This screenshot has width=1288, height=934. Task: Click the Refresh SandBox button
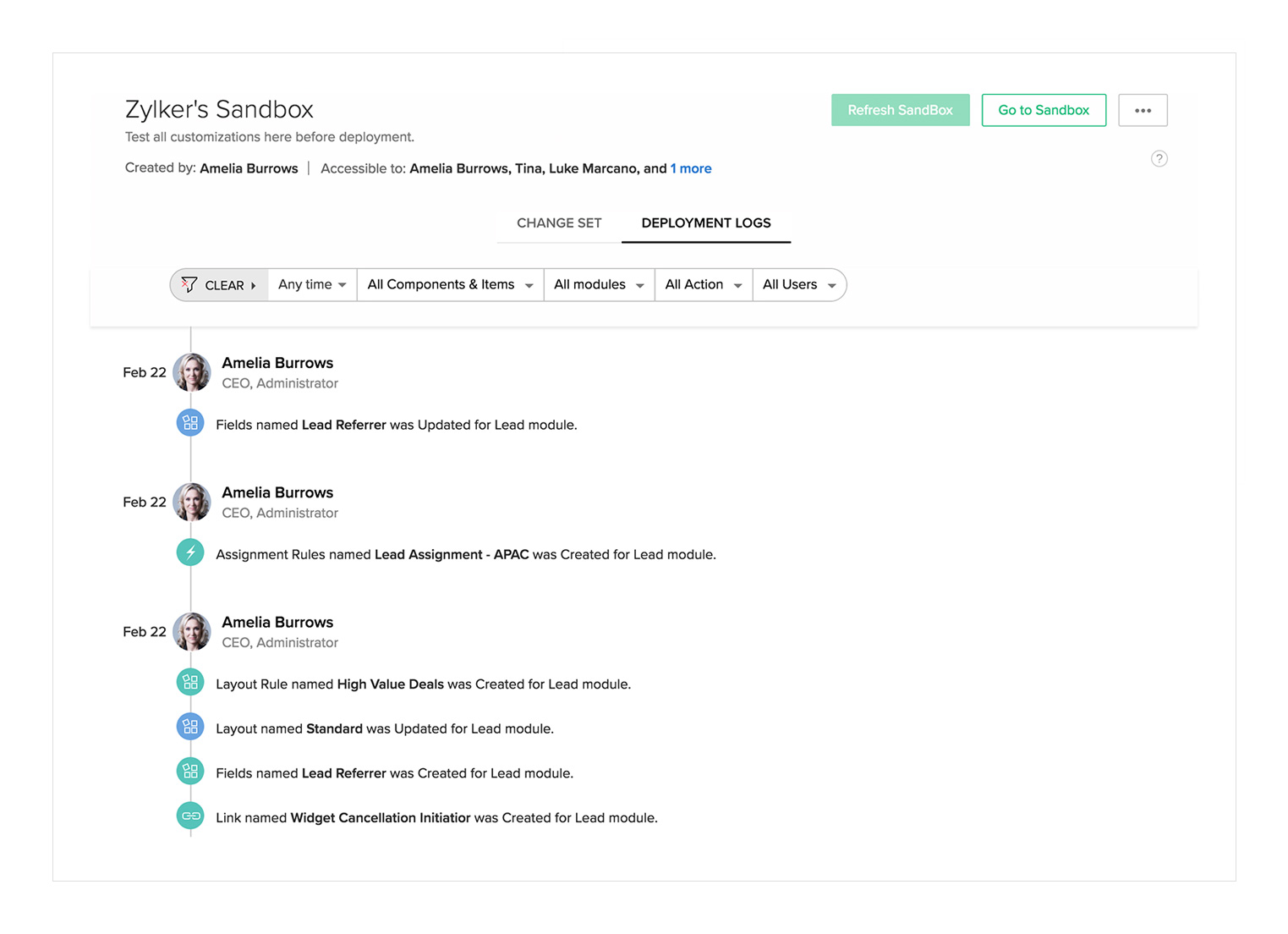[x=900, y=110]
